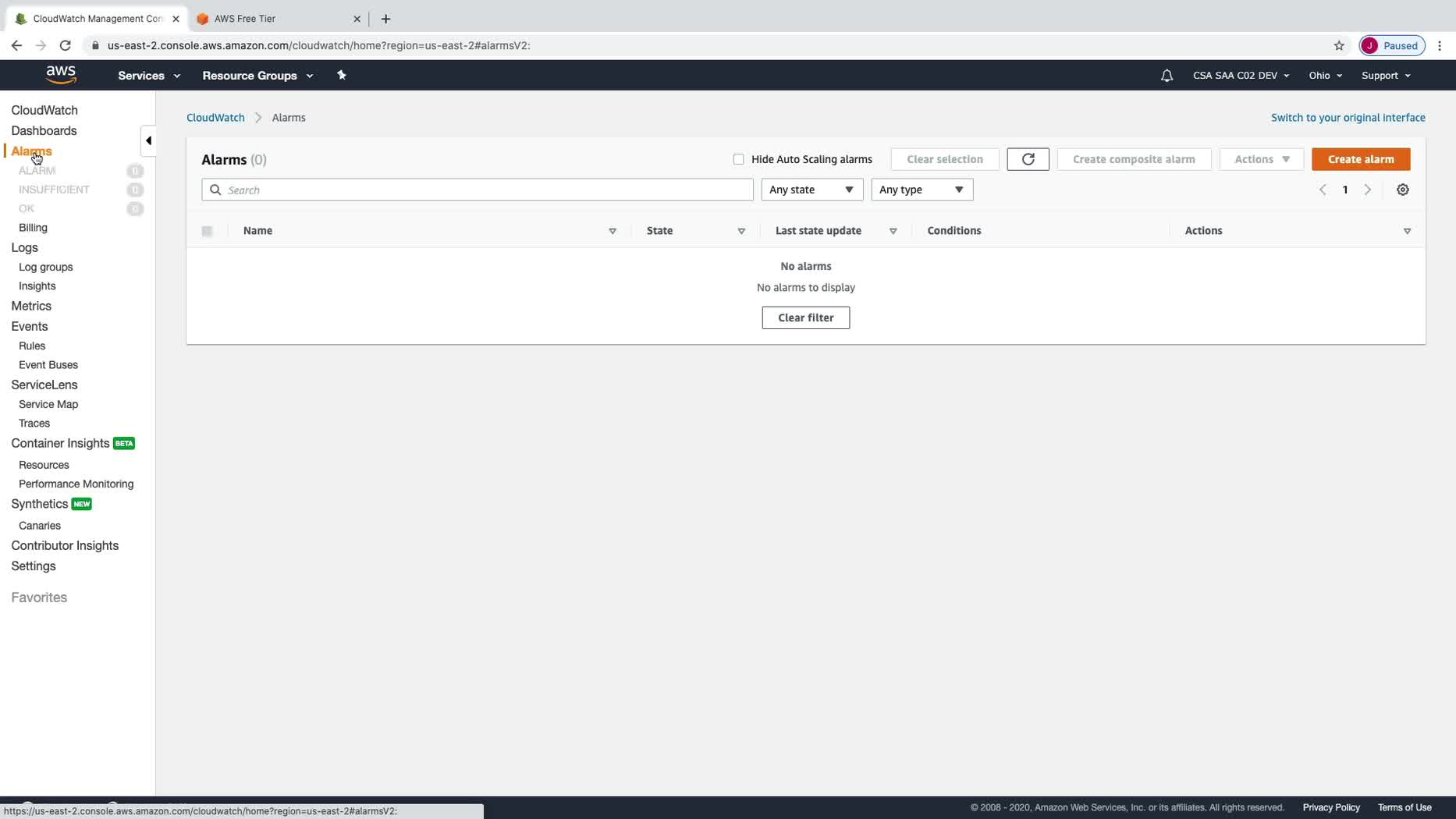Open Billing alarms in the sidebar

pos(33,228)
